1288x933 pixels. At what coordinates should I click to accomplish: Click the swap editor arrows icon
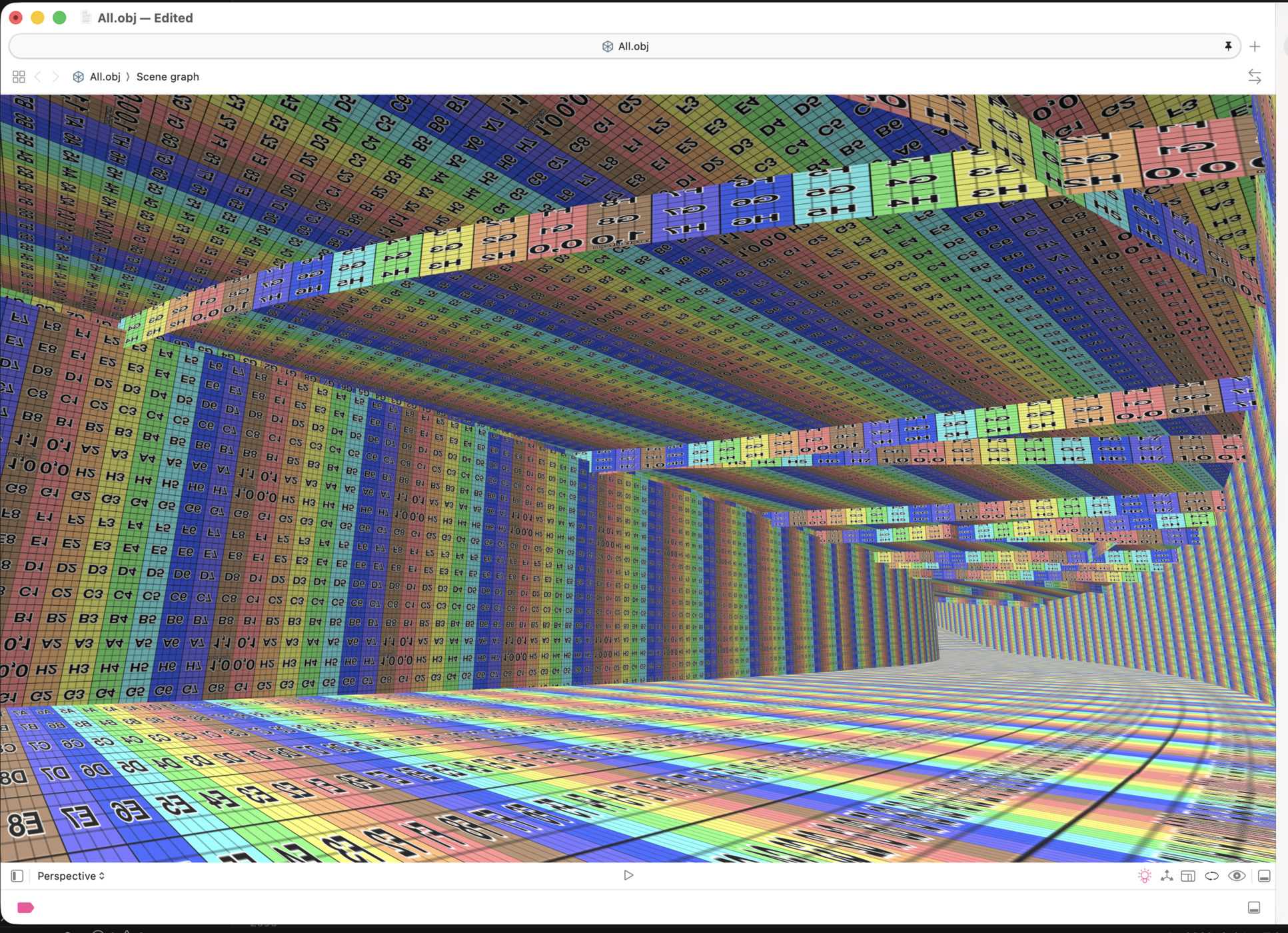coord(1254,77)
